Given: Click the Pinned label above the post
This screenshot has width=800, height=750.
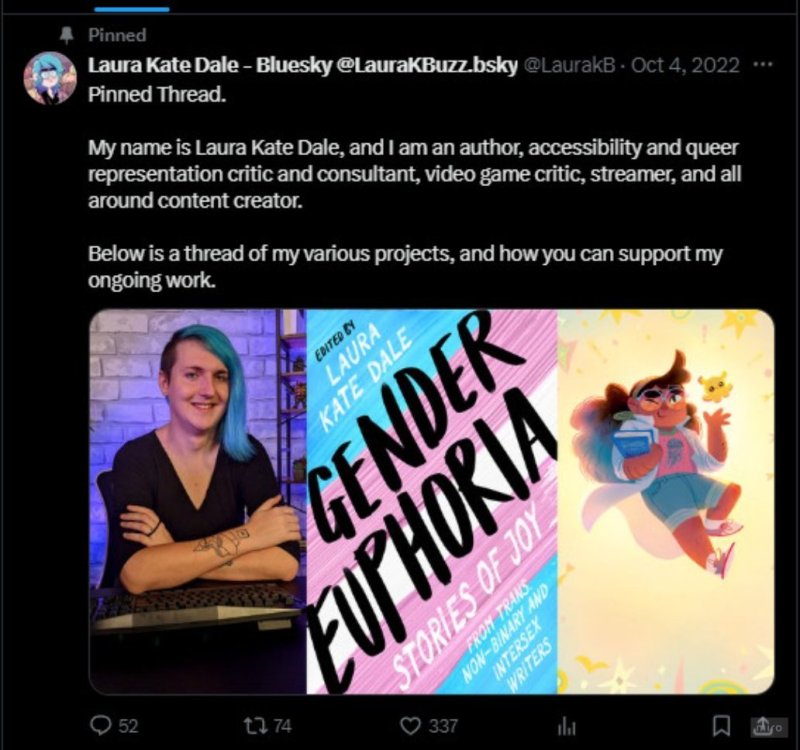Looking at the screenshot, I should (x=117, y=35).
